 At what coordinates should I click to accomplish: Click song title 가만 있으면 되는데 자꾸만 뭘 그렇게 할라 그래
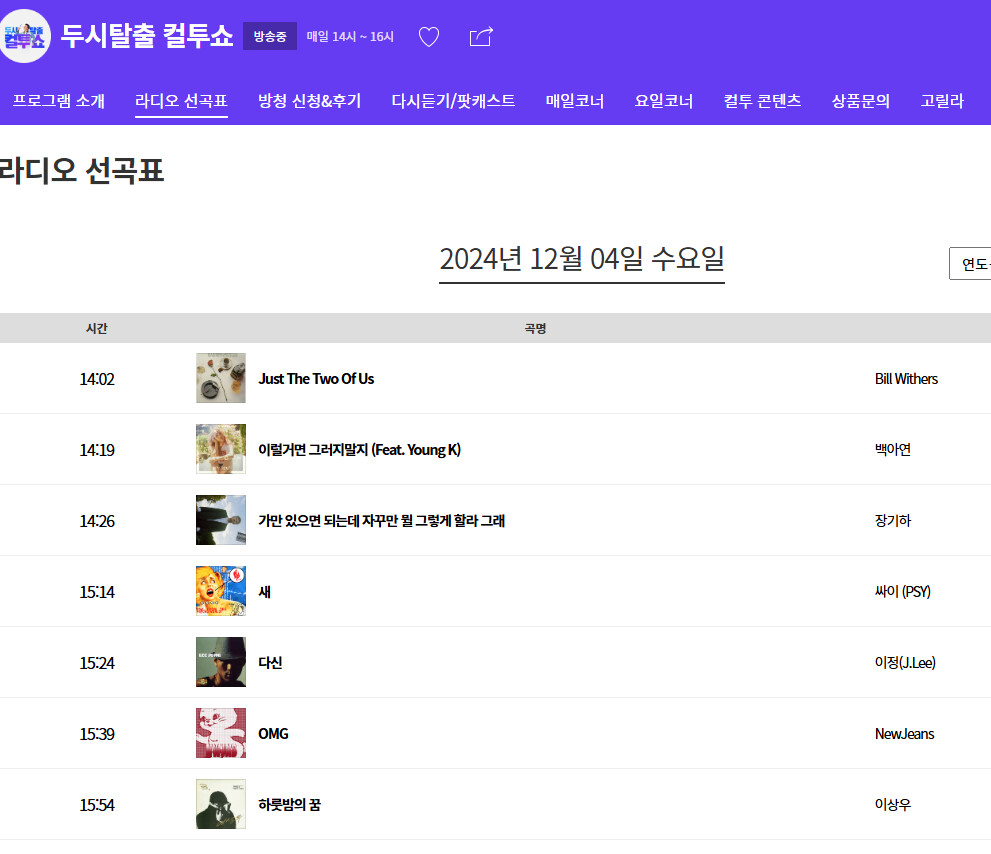[x=382, y=521]
